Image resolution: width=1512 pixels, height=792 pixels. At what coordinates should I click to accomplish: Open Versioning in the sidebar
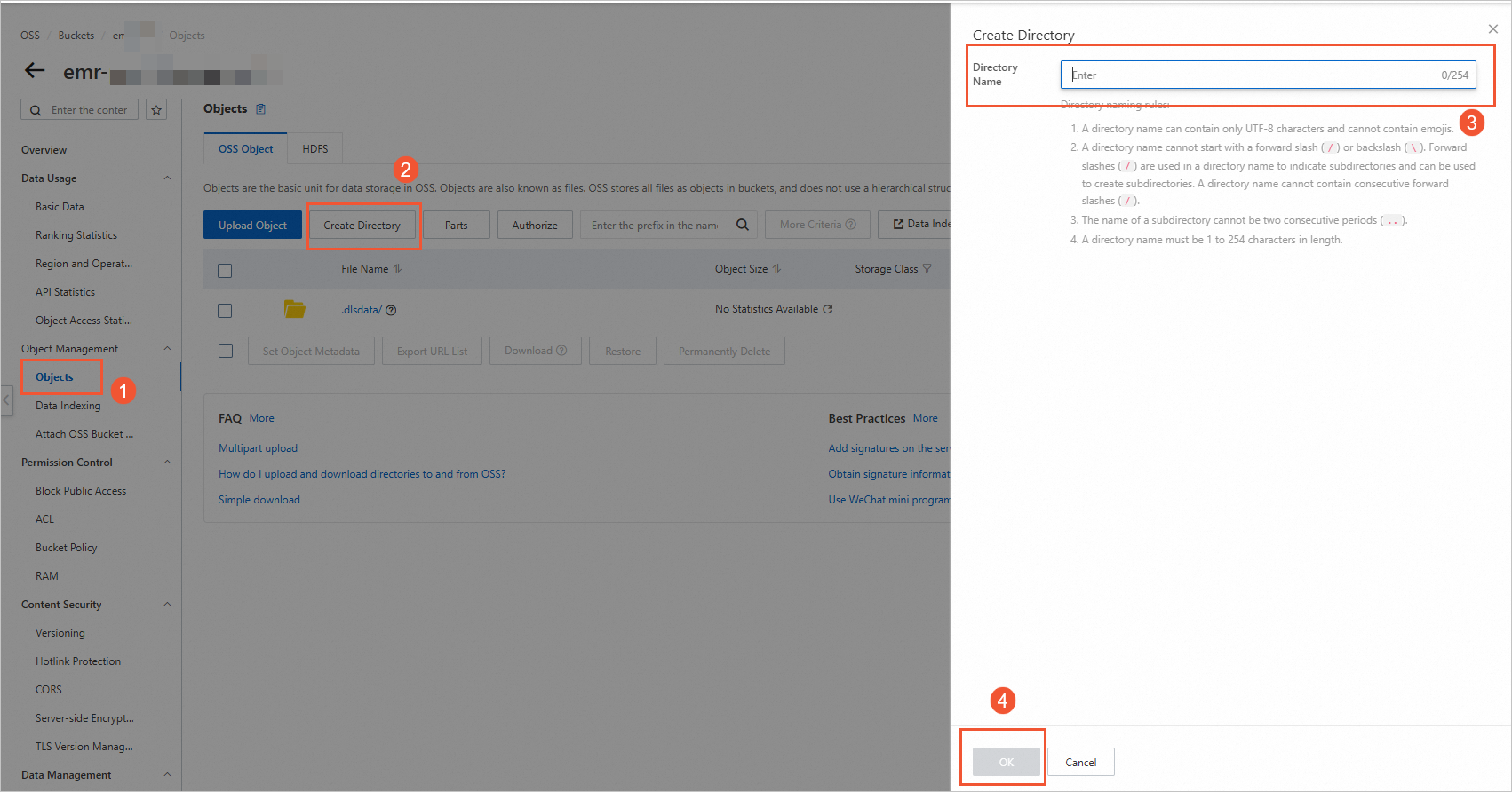click(x=60, y=633)
